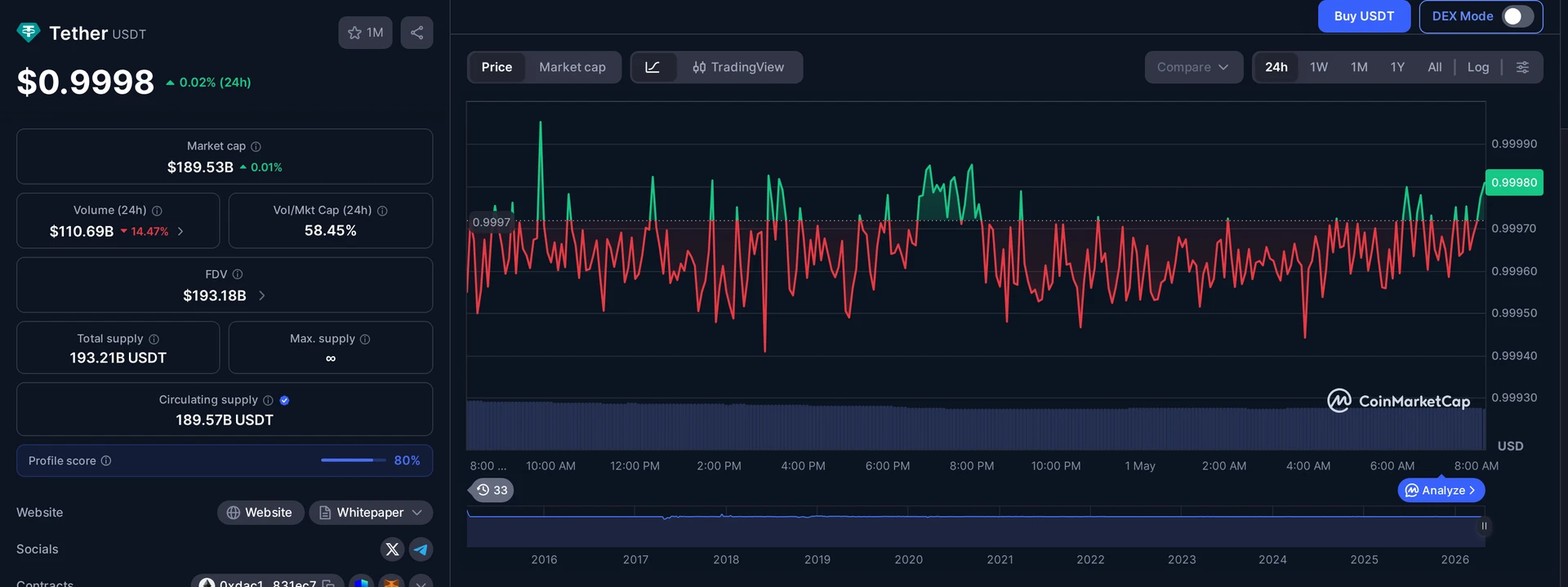
Task: Show the Max. supply info icon
Action: coord(365,339)
